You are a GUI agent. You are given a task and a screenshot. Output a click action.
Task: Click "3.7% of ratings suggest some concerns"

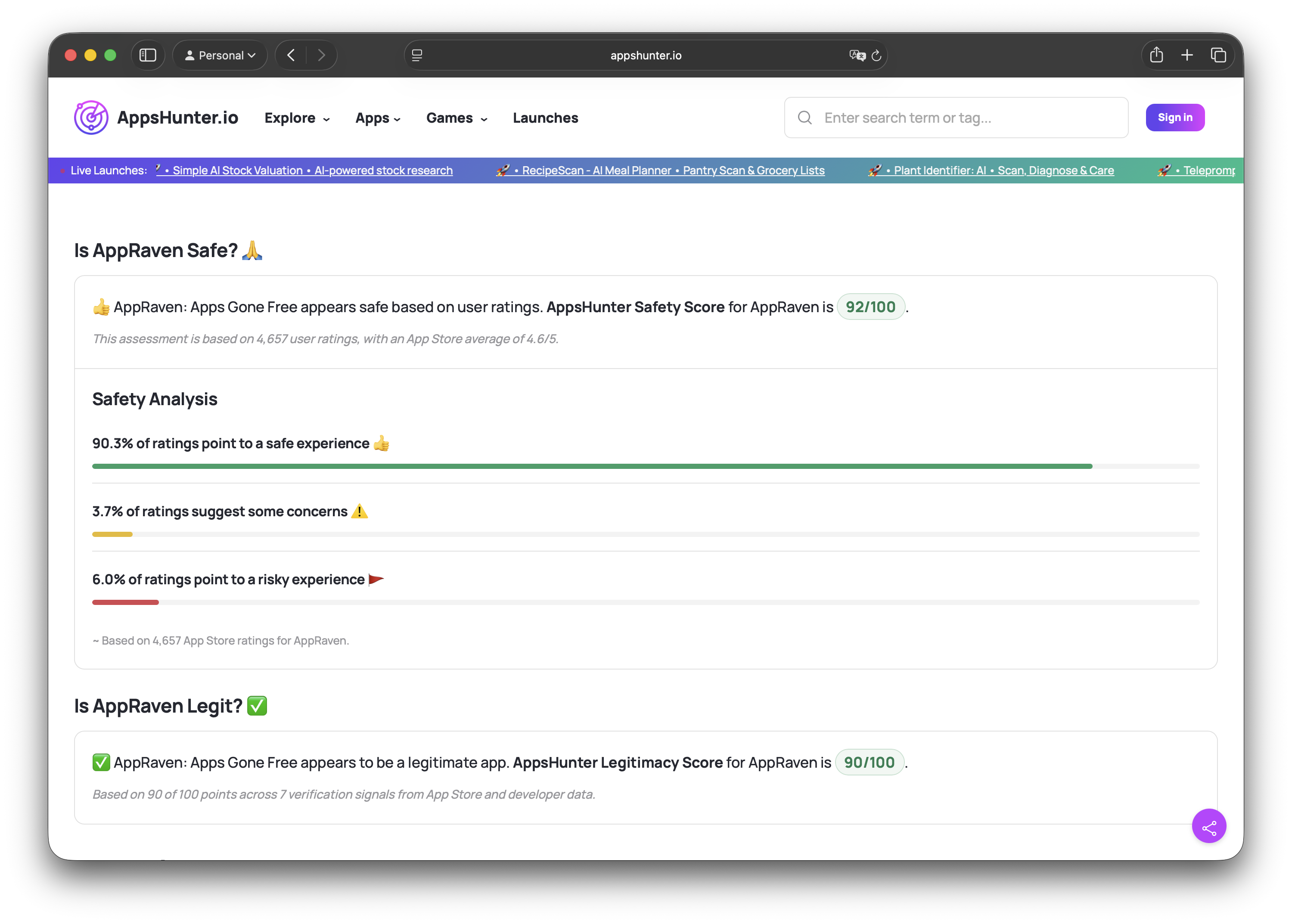pyautogui.click(x=220, y=512)
